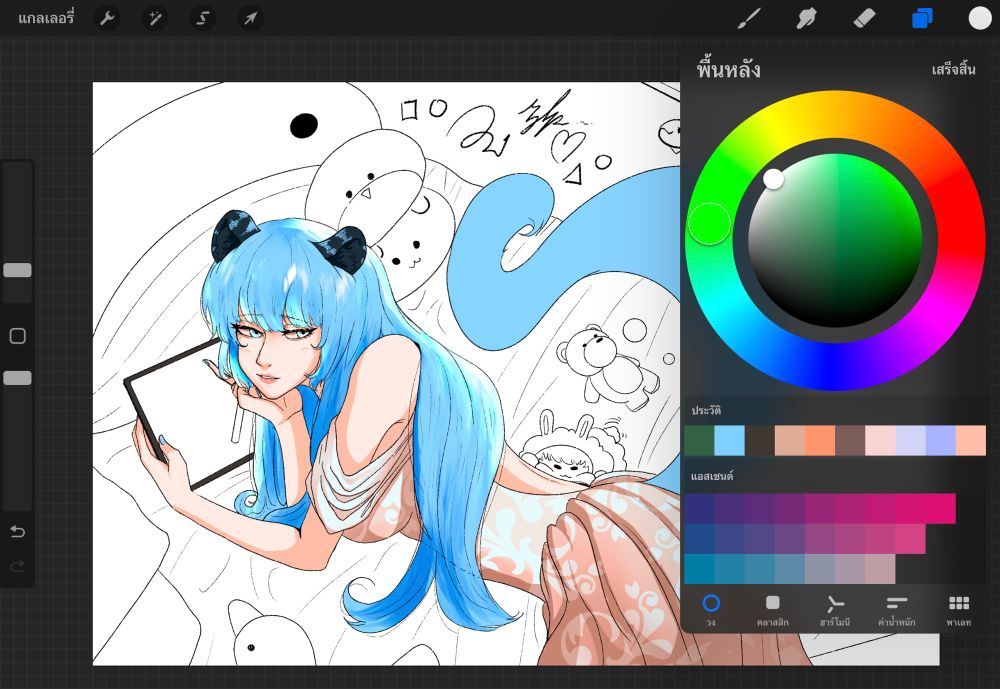Pick the orange history swatch
1000x689 pixels.
click(x=820, y=441)
